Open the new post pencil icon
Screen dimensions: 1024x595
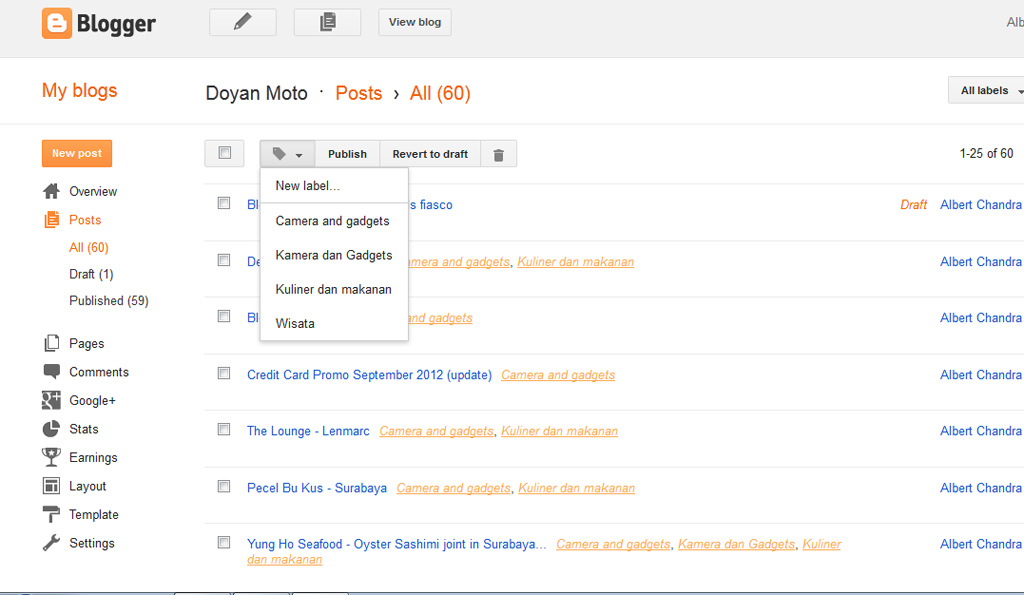coord(242,21)
